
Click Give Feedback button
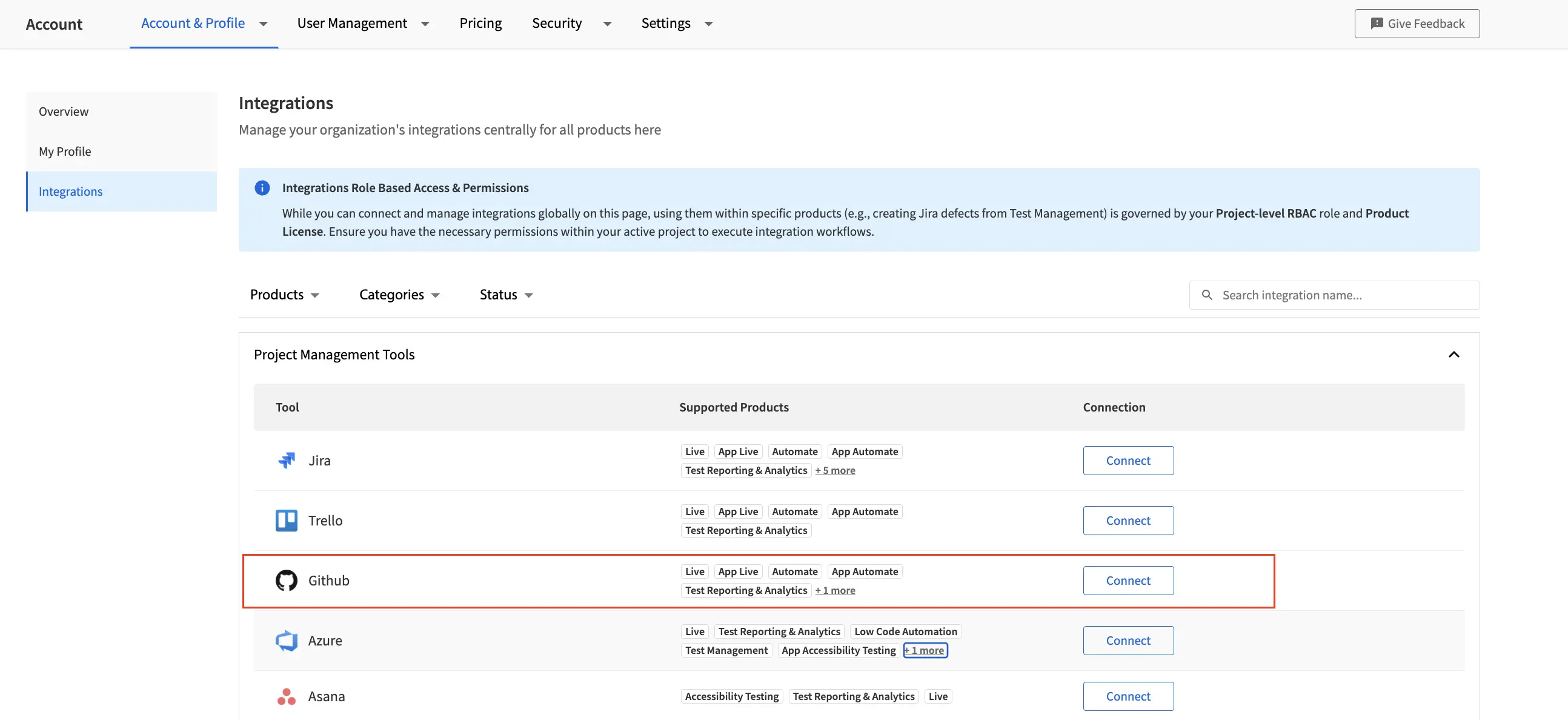(1417, 23)
